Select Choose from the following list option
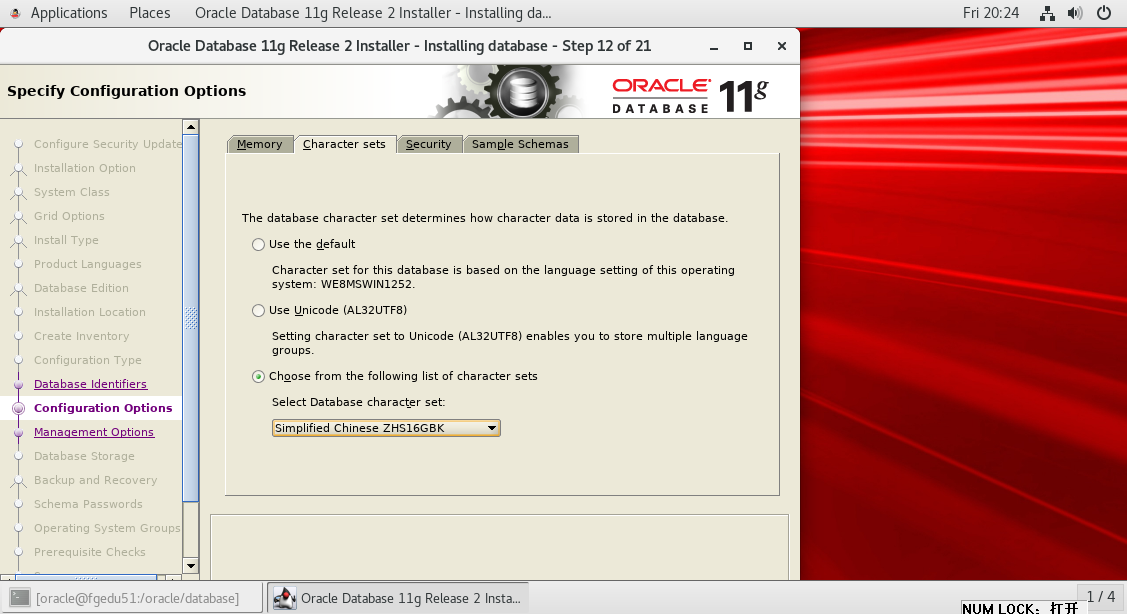 258,377
